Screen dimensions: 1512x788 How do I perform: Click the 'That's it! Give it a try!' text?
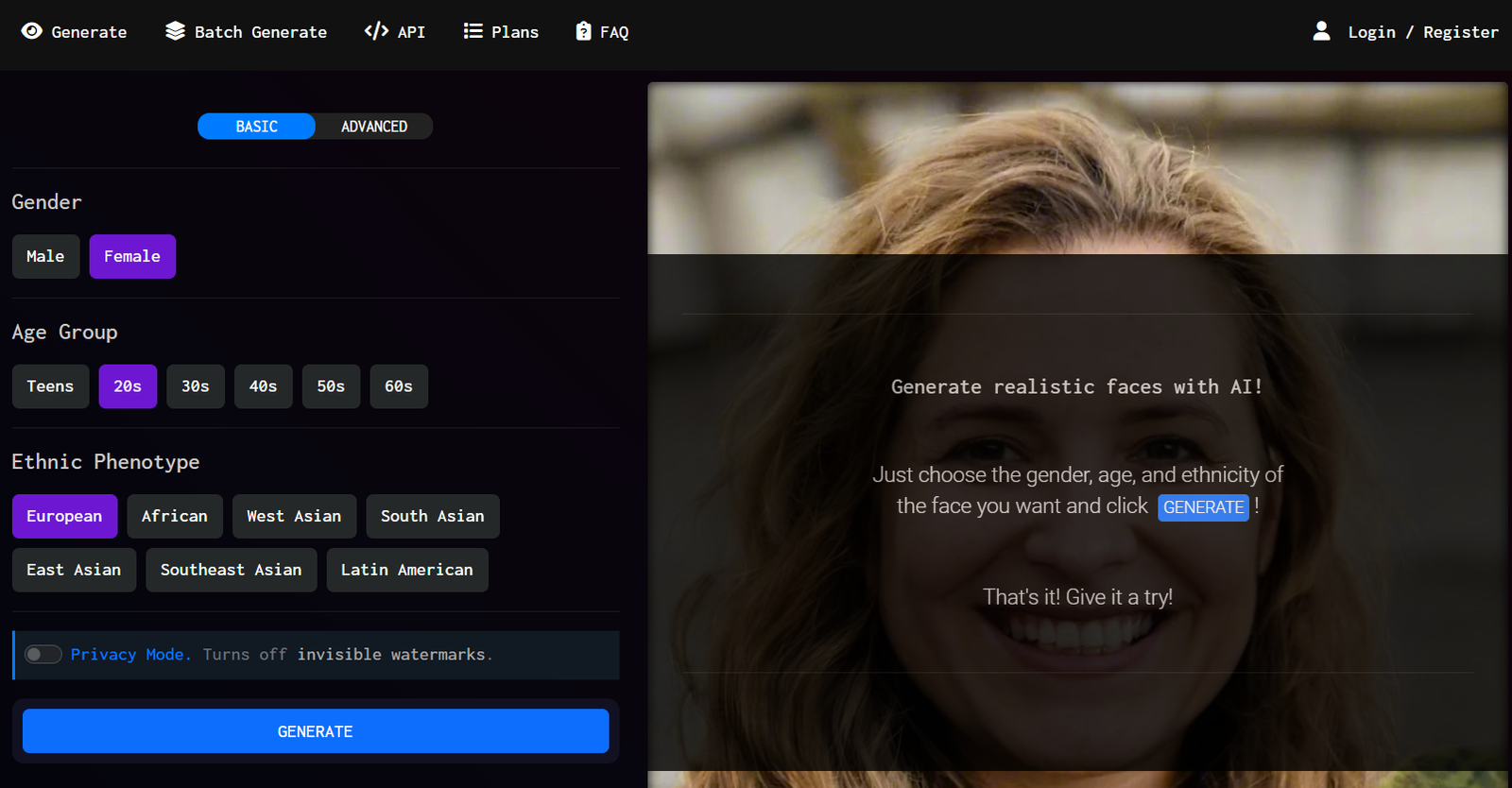tap(1077, 597)
